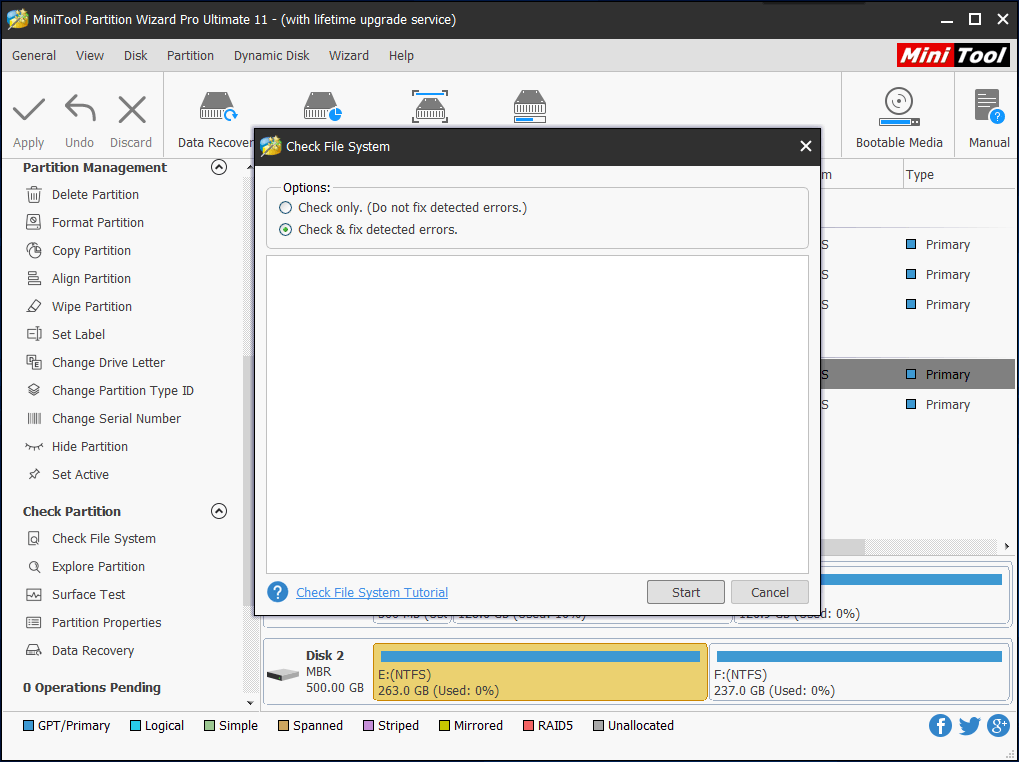Click the partition list scroll right arrow
Image resolution: width=1019 pixels, height=762 pixels.
click(x=1007, y=546)
